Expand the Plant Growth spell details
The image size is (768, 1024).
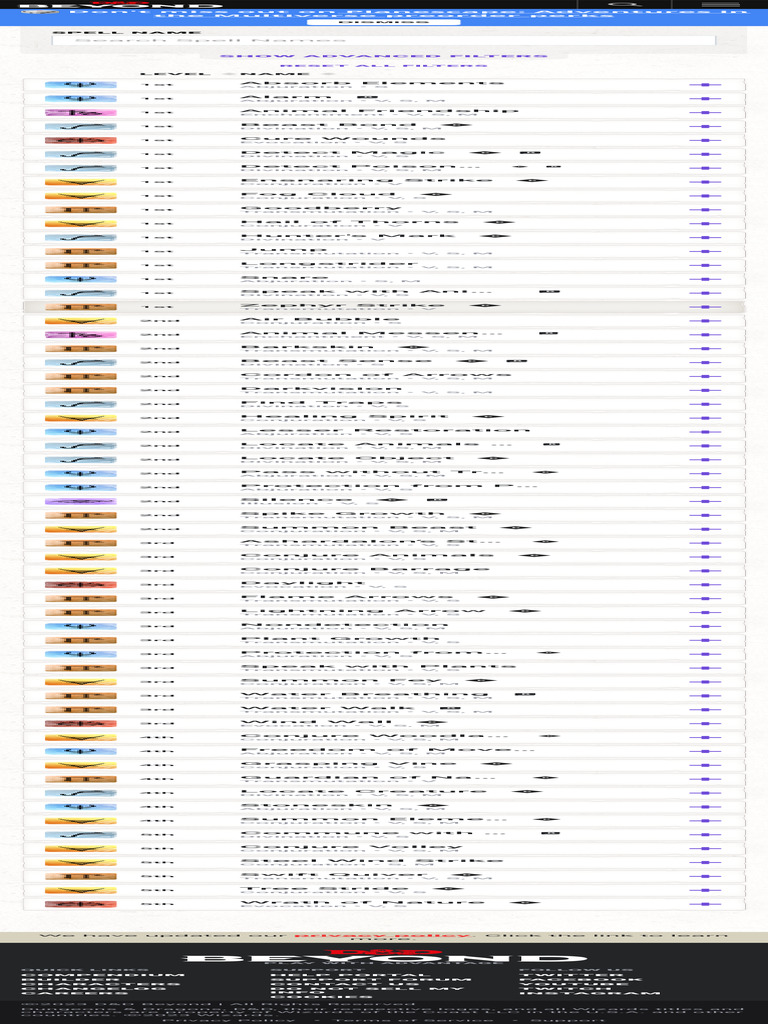pyautogui.click(x=705, y=640)
